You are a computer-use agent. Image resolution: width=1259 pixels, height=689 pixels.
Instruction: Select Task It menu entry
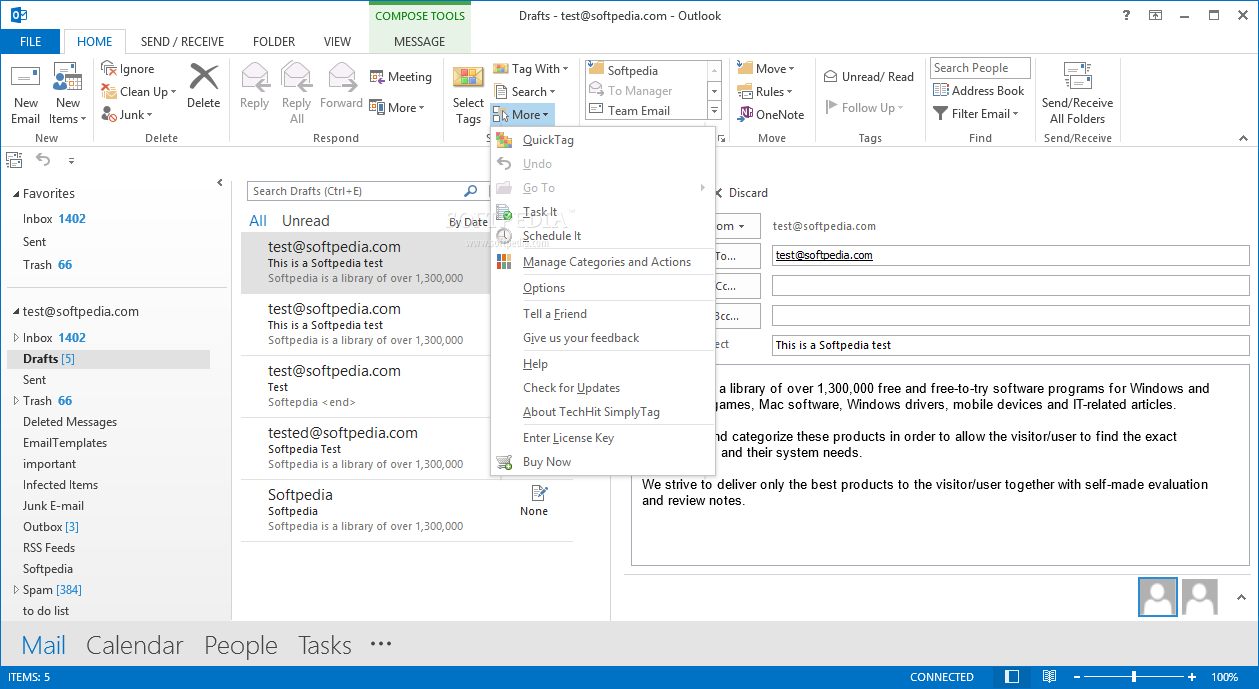603,212
